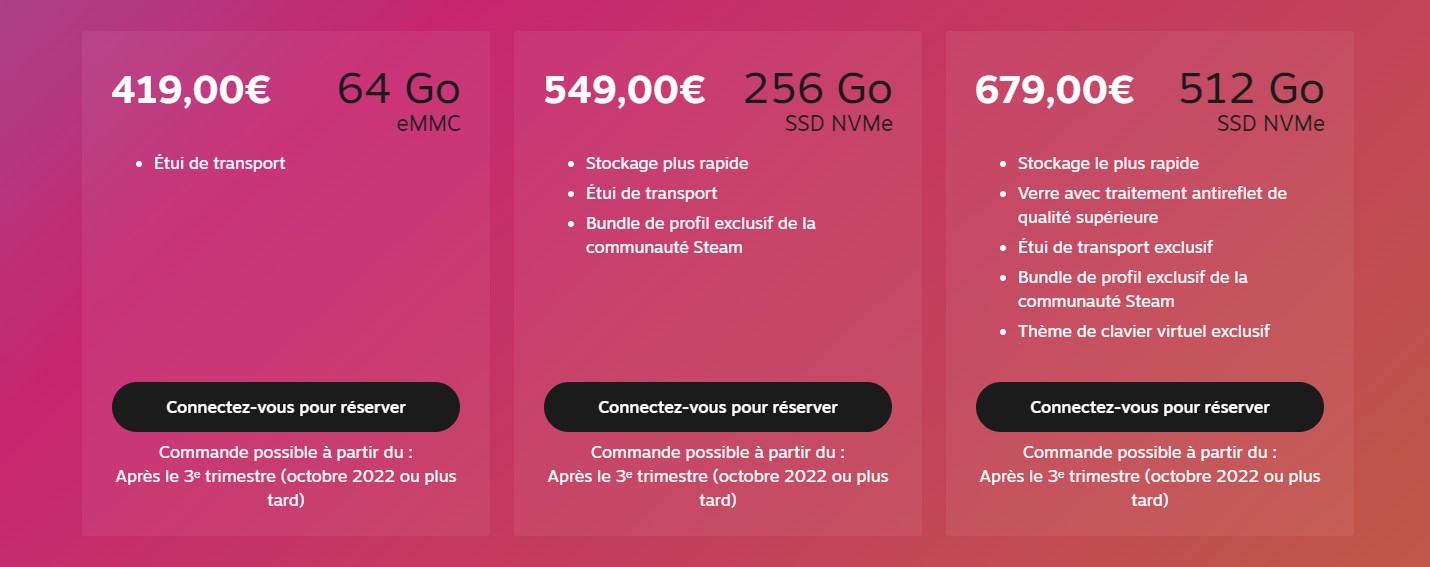Click the 256 Go storage heading

click(818, 89)
